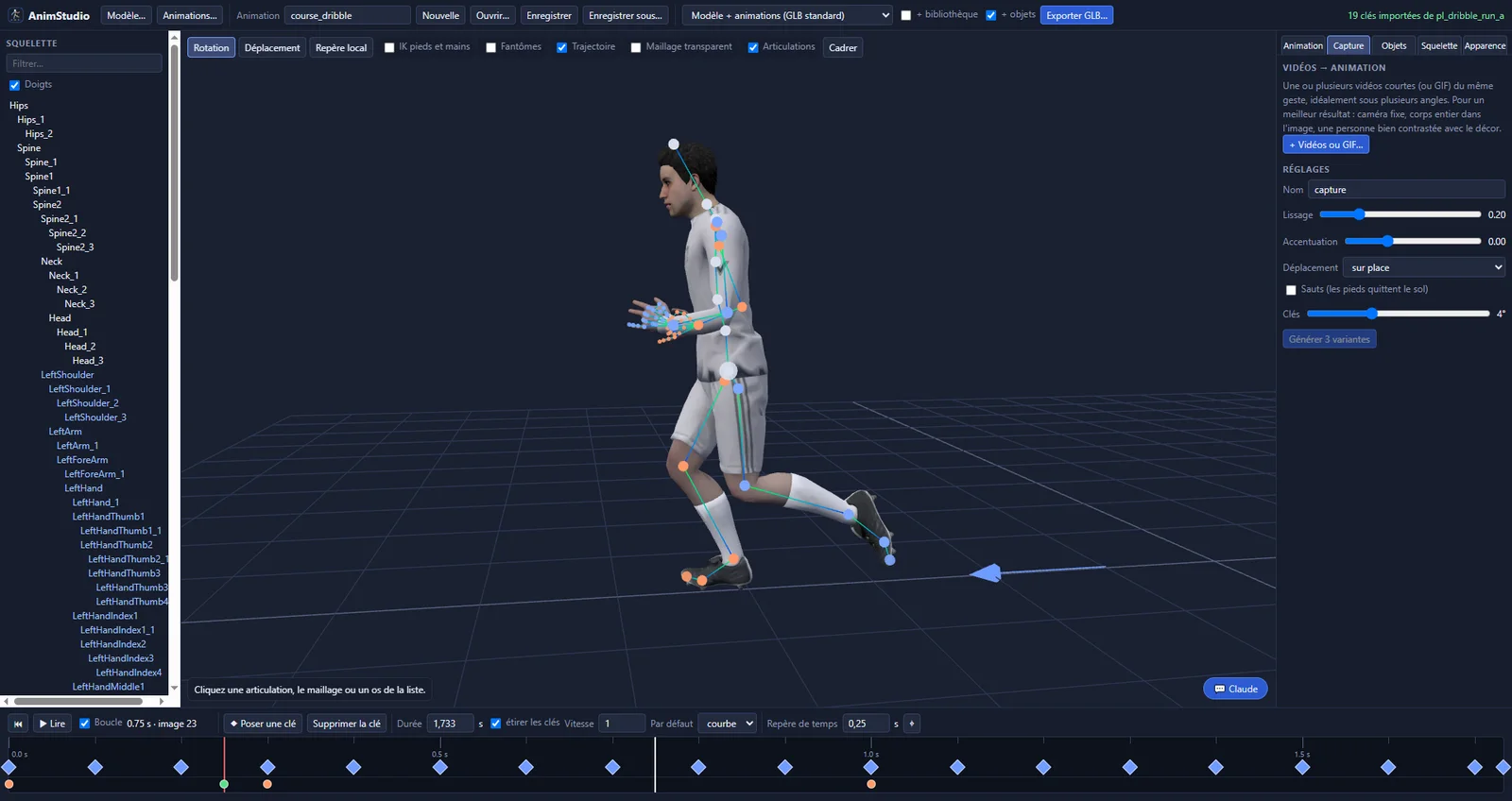Open the Animations... menu
The image size is (1512, 801).
tap(190, 15)
